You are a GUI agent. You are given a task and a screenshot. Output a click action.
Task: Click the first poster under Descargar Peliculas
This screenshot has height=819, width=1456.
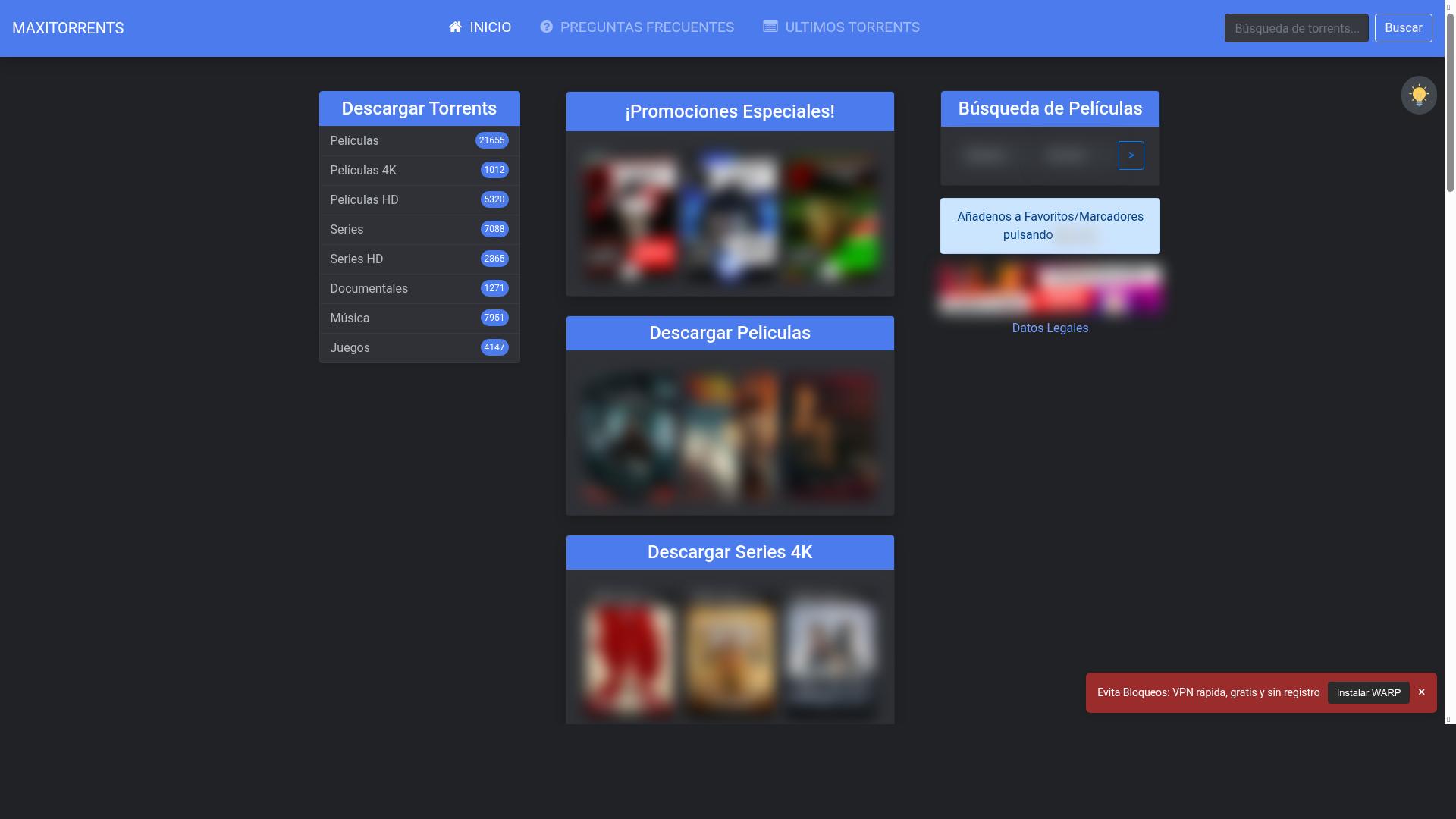tap(629, 436)
